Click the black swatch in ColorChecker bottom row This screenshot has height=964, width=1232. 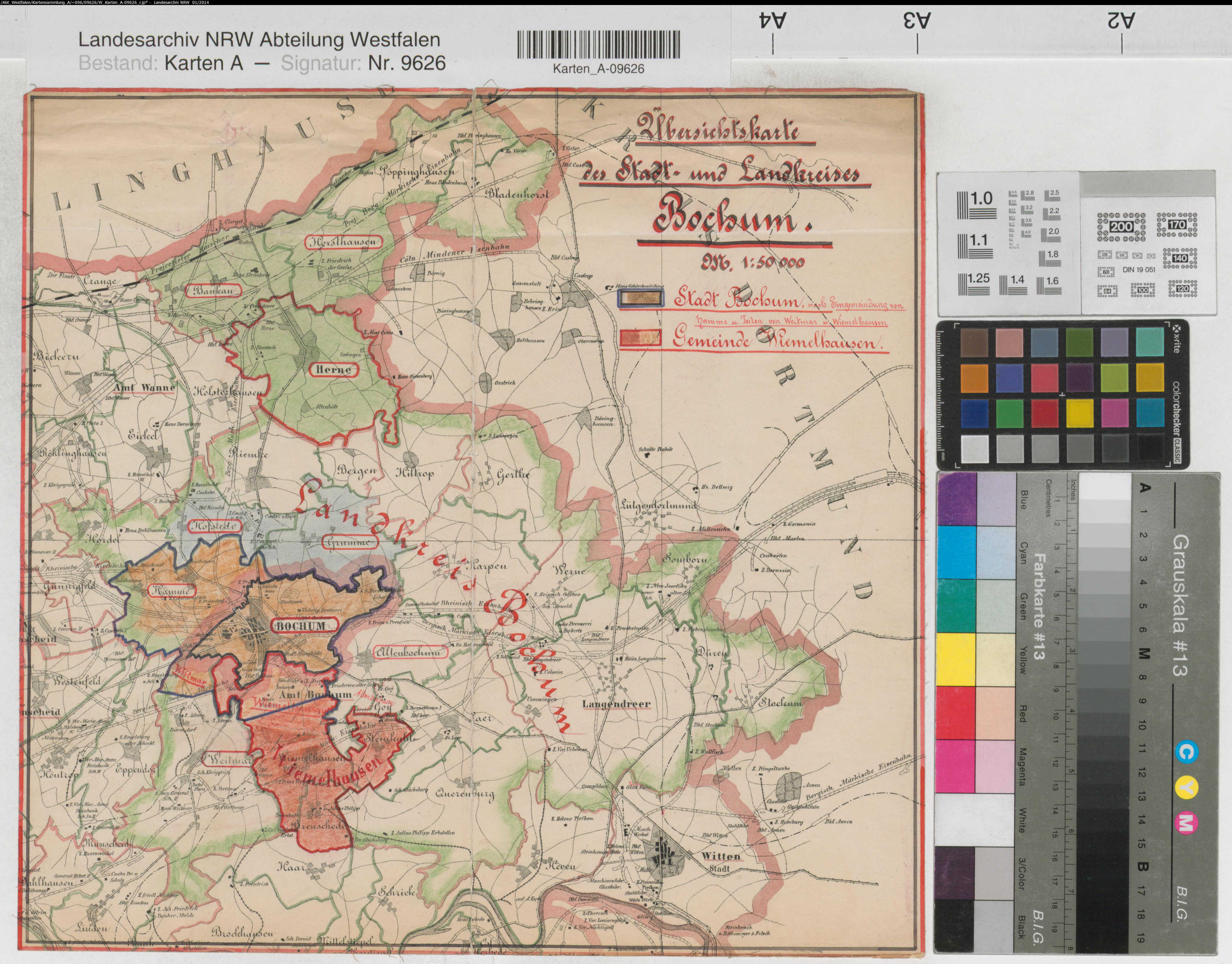click(x=1150, y=449)
